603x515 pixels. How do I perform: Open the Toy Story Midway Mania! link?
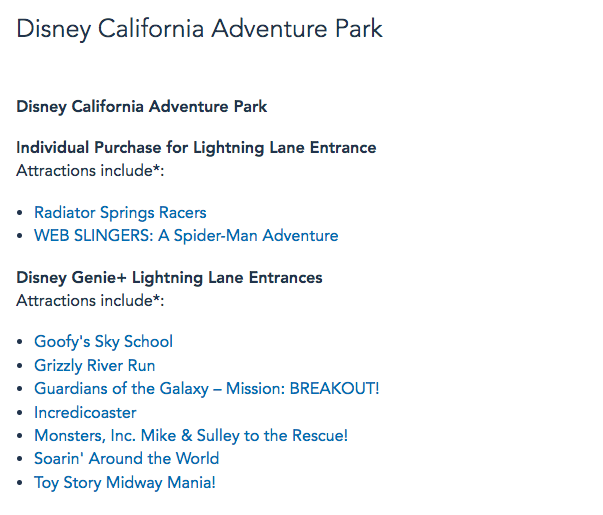124,482
